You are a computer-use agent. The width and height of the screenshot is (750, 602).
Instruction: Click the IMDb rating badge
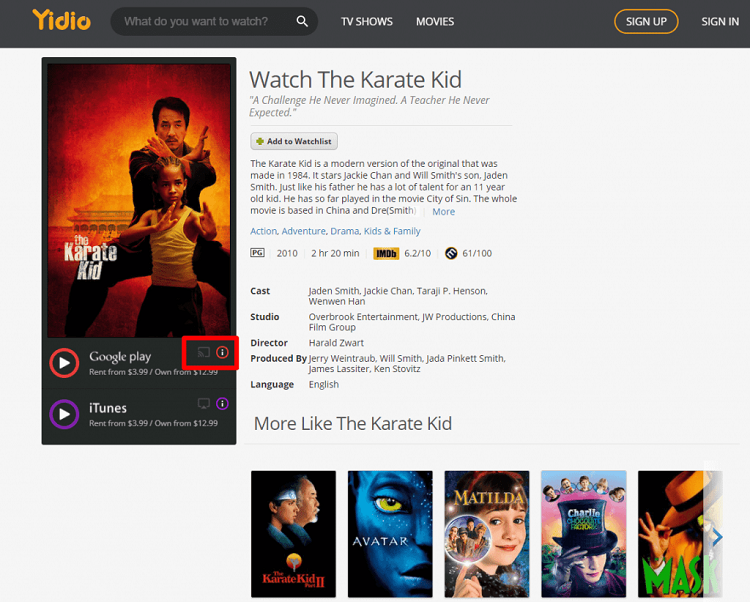(x=386, y=253)
